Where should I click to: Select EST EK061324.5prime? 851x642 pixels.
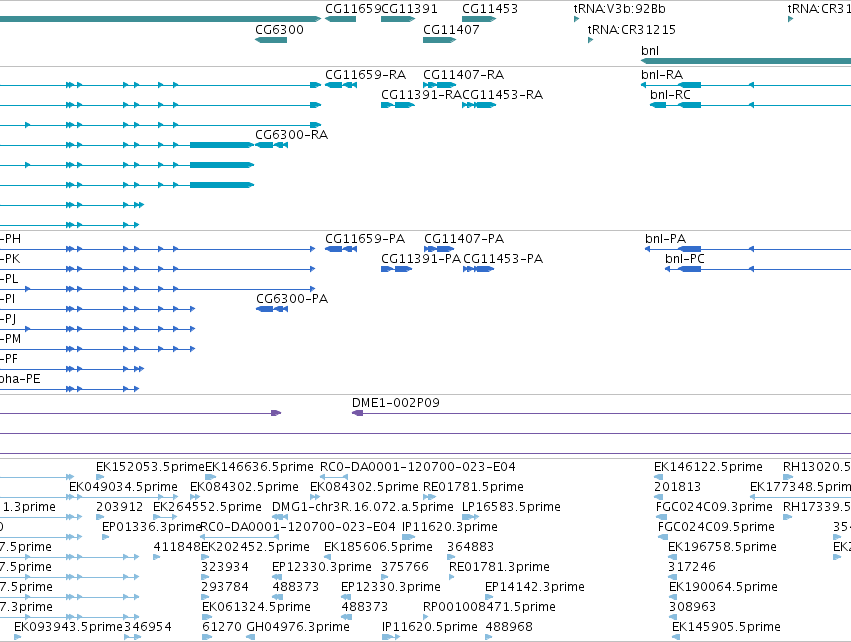pyautogui.click(x=256, y=607)
